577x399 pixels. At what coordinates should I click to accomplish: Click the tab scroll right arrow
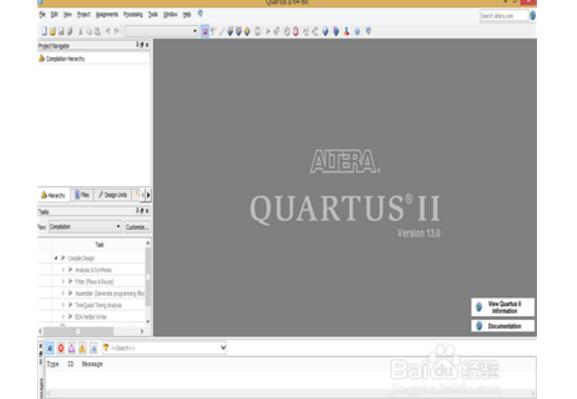(x=148, y=195)
